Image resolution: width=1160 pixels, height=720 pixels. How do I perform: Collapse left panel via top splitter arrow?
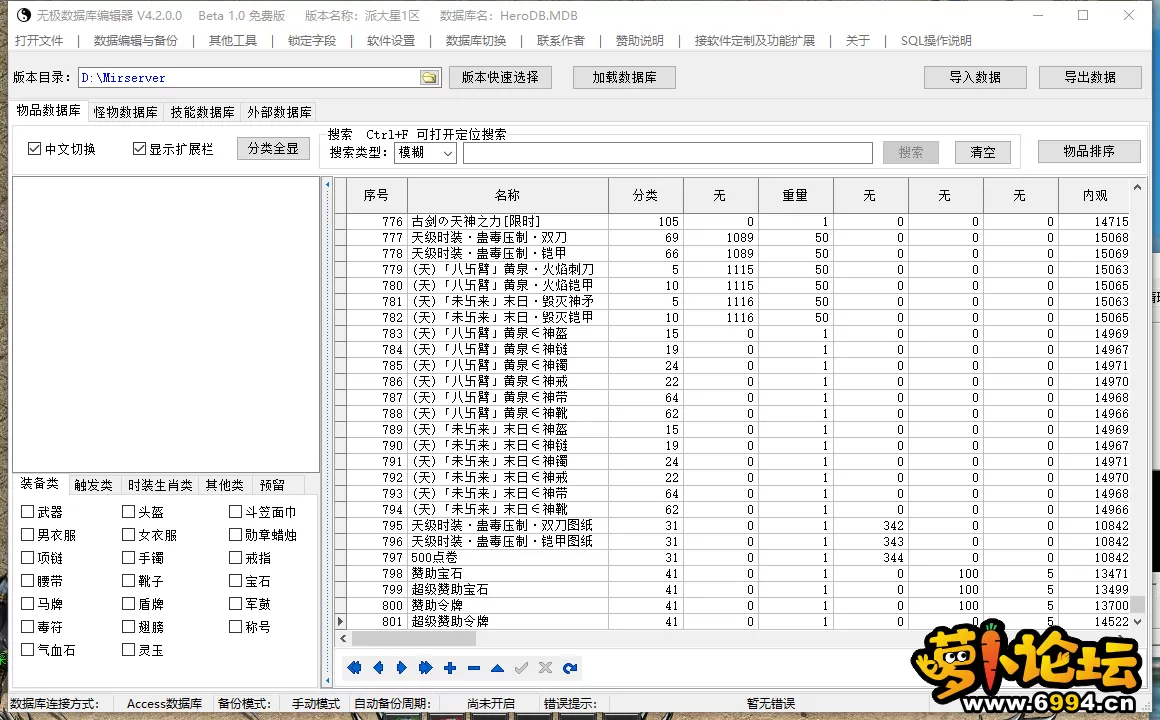(328, 184)
